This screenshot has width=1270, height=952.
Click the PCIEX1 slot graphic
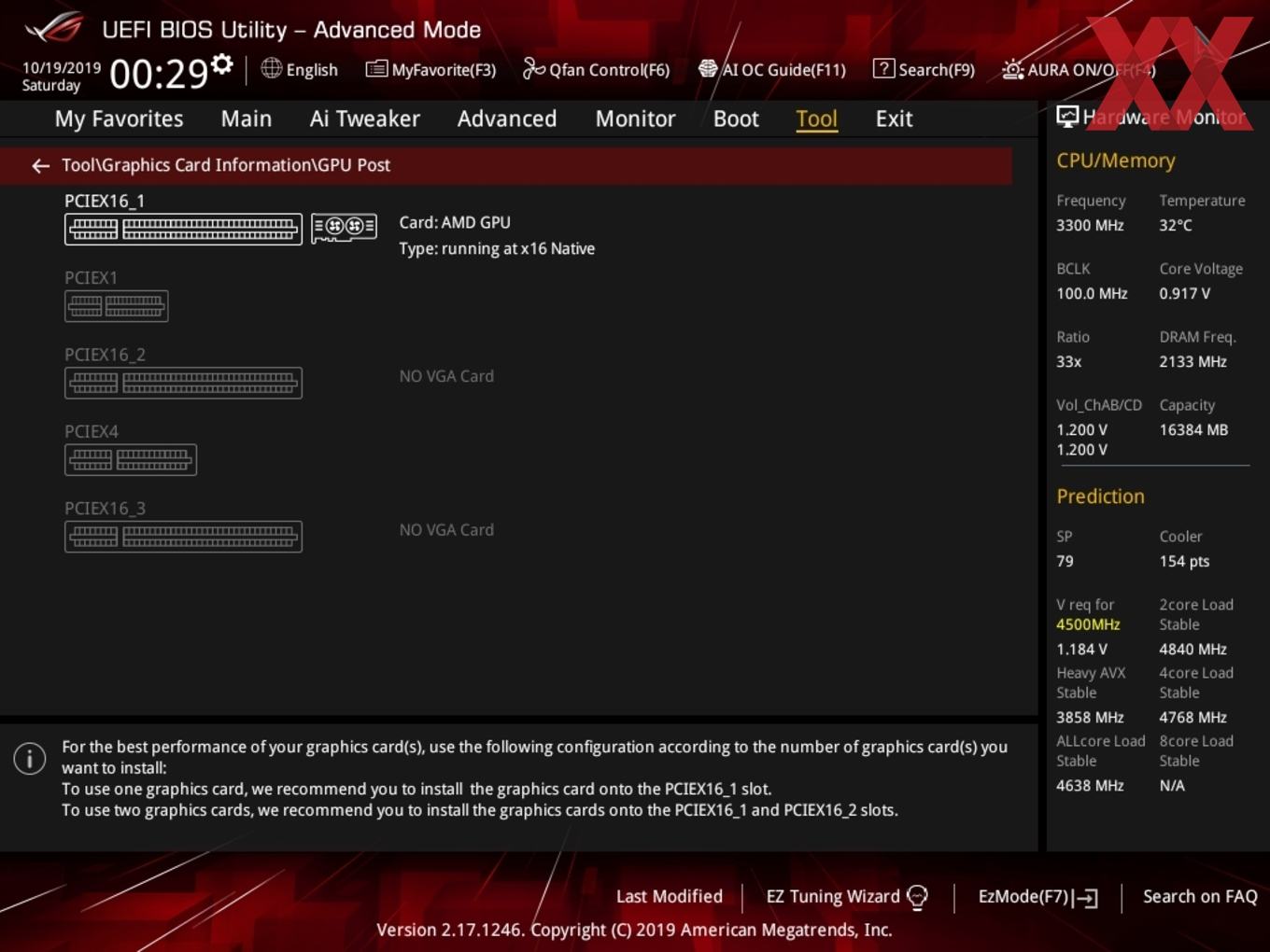[x=116, y=306]
